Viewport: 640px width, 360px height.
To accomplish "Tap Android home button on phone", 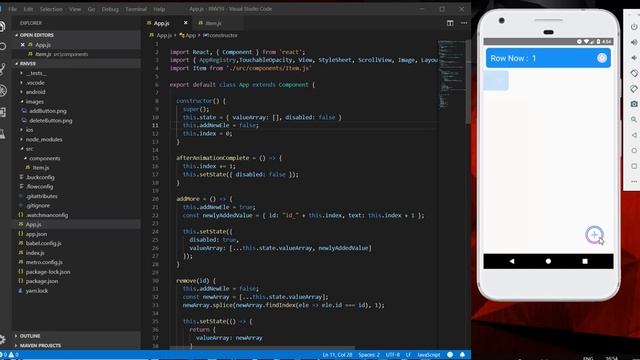I will tap(548, 261).
